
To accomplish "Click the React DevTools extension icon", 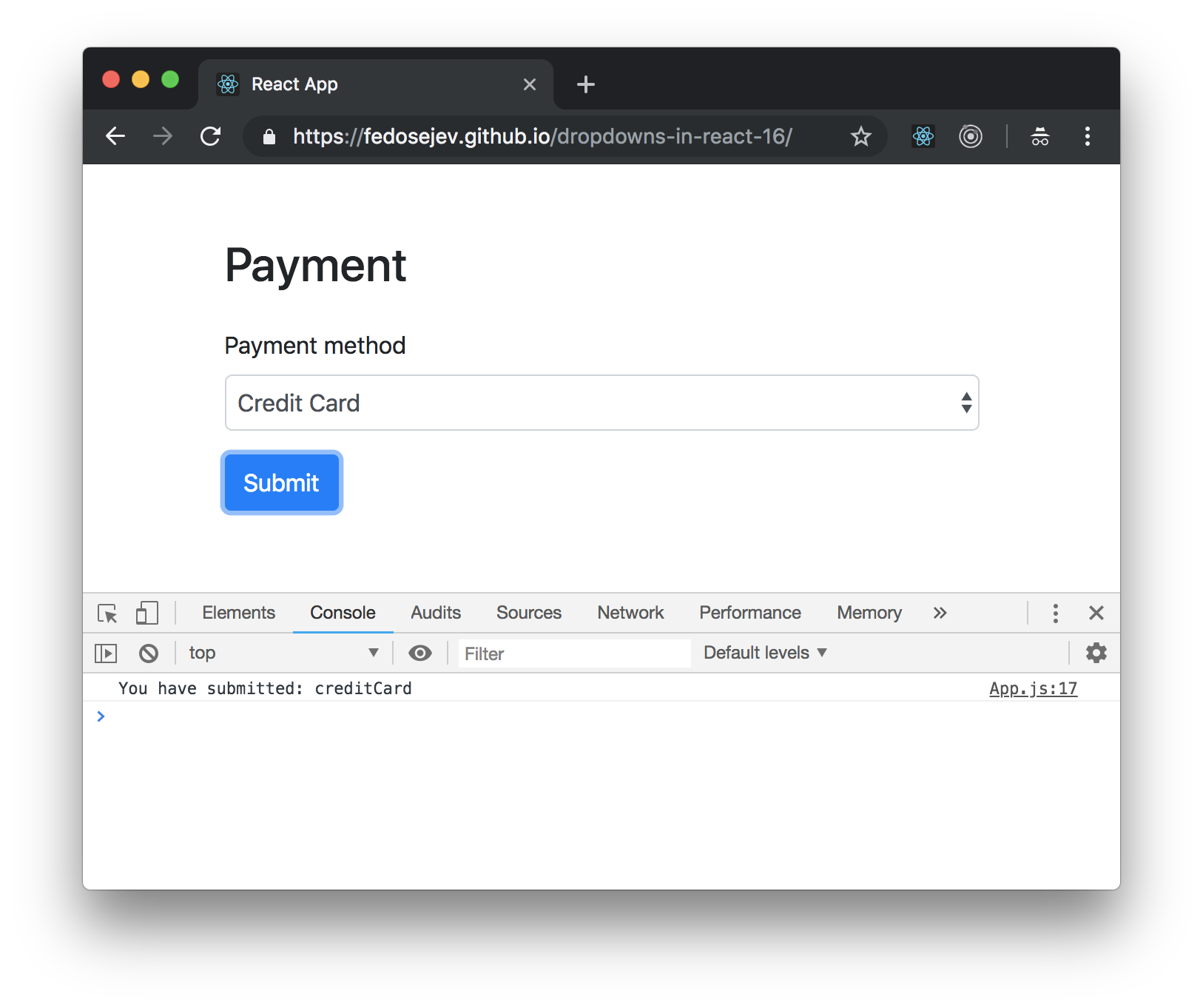I will (923, 136).
